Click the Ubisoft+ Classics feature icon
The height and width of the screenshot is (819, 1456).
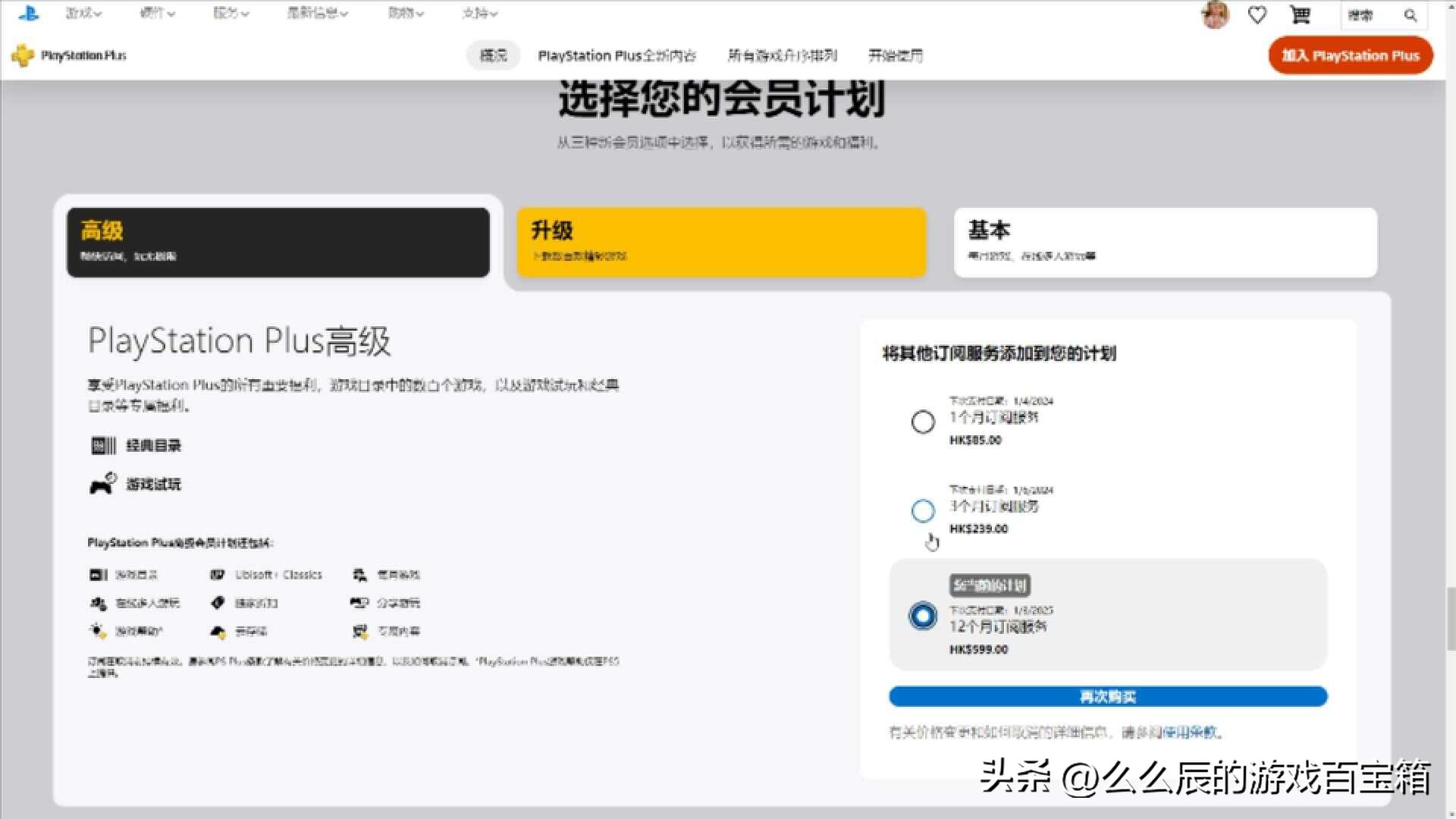218,574
